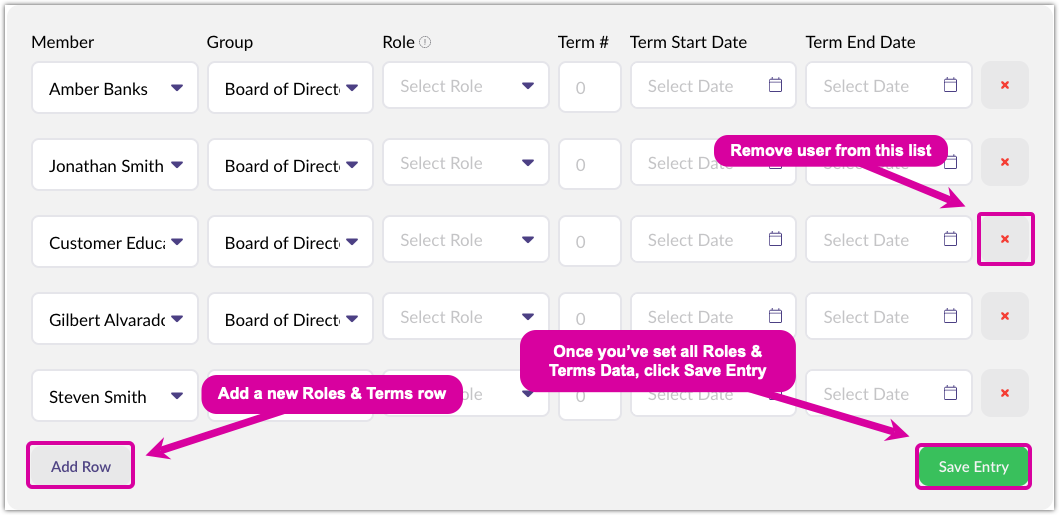Remove Steven Smith using the x icon

pyautogui.click(x=1004, y=394)
